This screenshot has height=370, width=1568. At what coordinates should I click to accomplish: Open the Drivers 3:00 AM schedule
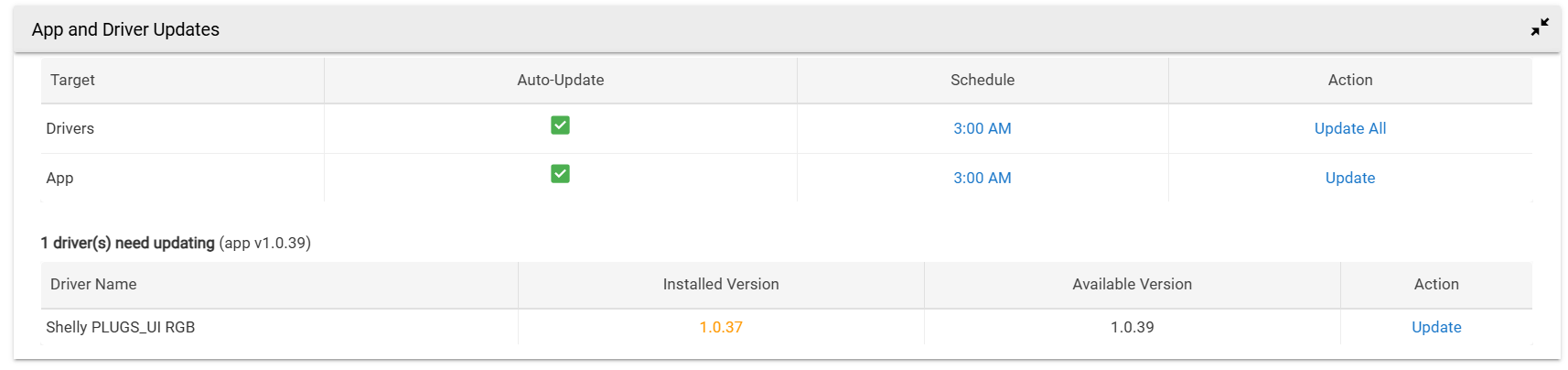pyautogui.click(x=982, y=128)
